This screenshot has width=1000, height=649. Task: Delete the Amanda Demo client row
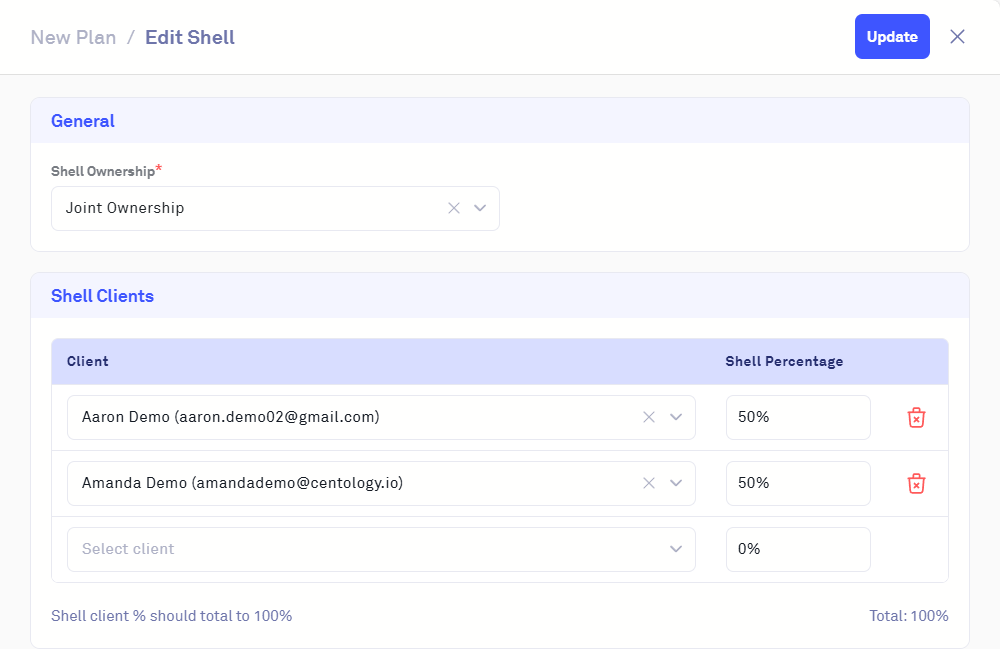pos(916,484)
